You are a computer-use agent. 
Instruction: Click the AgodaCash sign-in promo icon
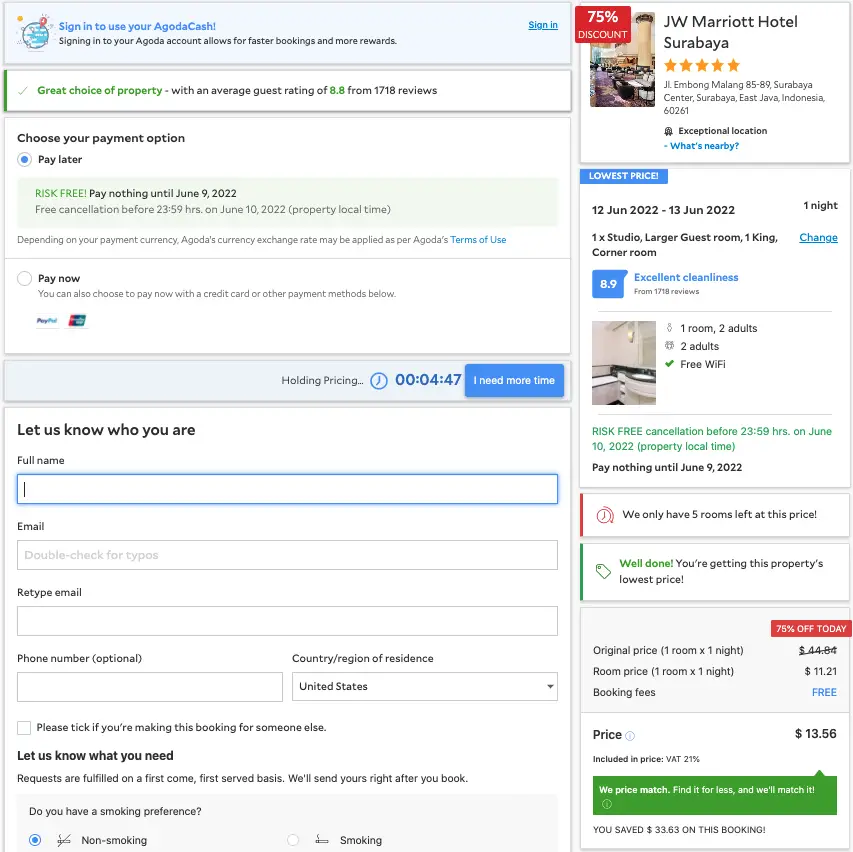[34, 33]
